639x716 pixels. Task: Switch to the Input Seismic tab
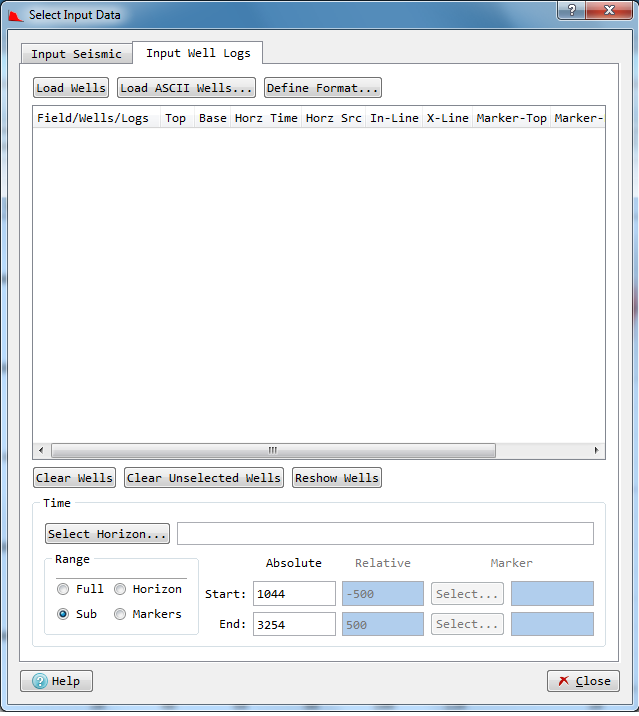point(77,54)
